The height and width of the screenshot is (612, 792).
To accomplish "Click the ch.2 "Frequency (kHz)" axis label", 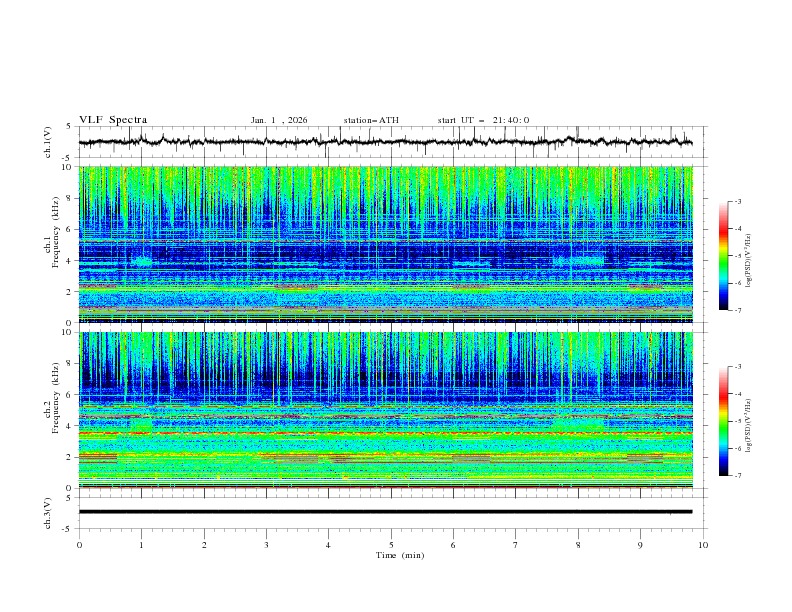I will coord(56,398).
